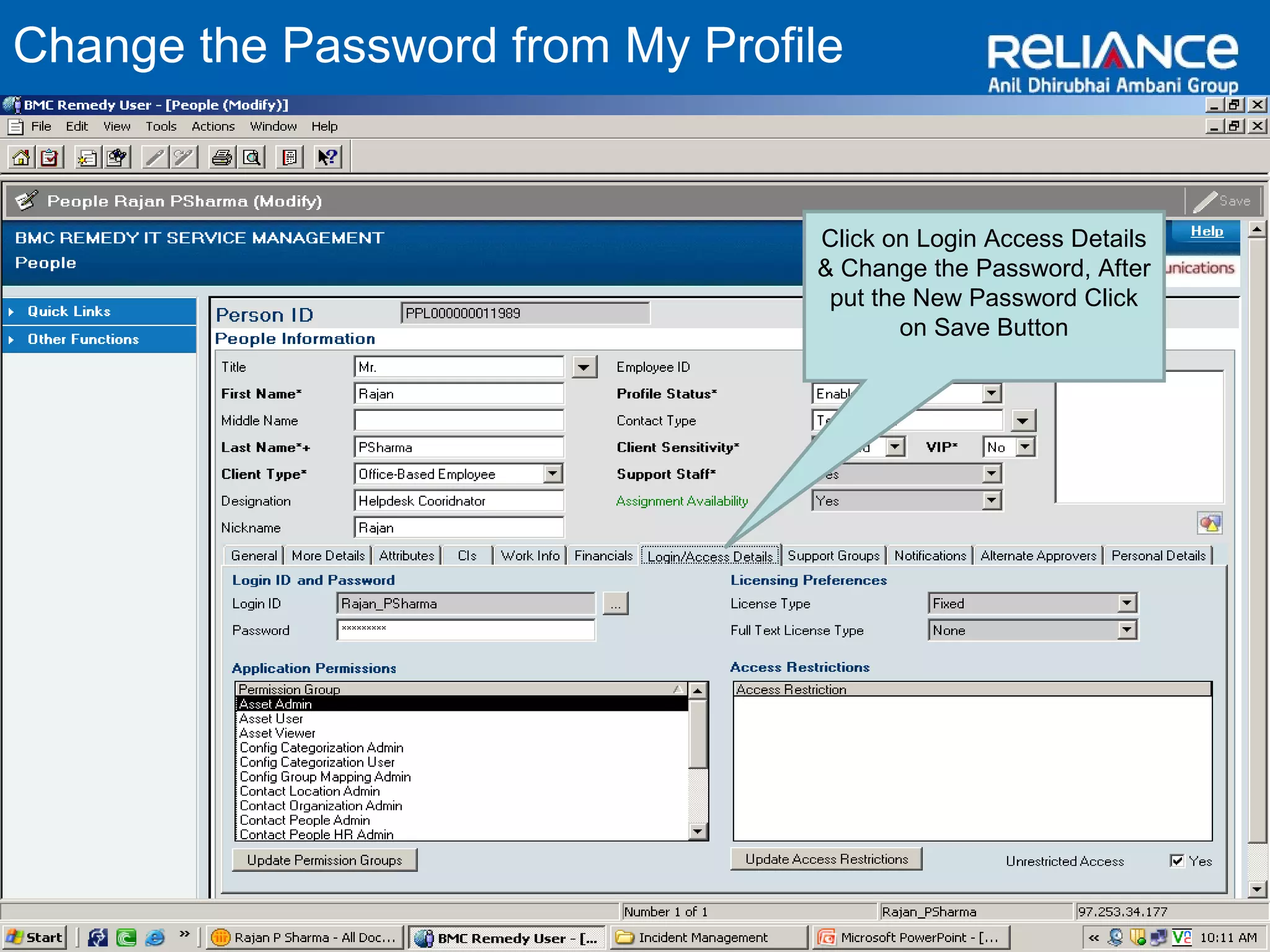This screenshot has width=1270, height=952.
Task: Expand hidden system tray icons arrow
Action: click(x=1093, y=938)
